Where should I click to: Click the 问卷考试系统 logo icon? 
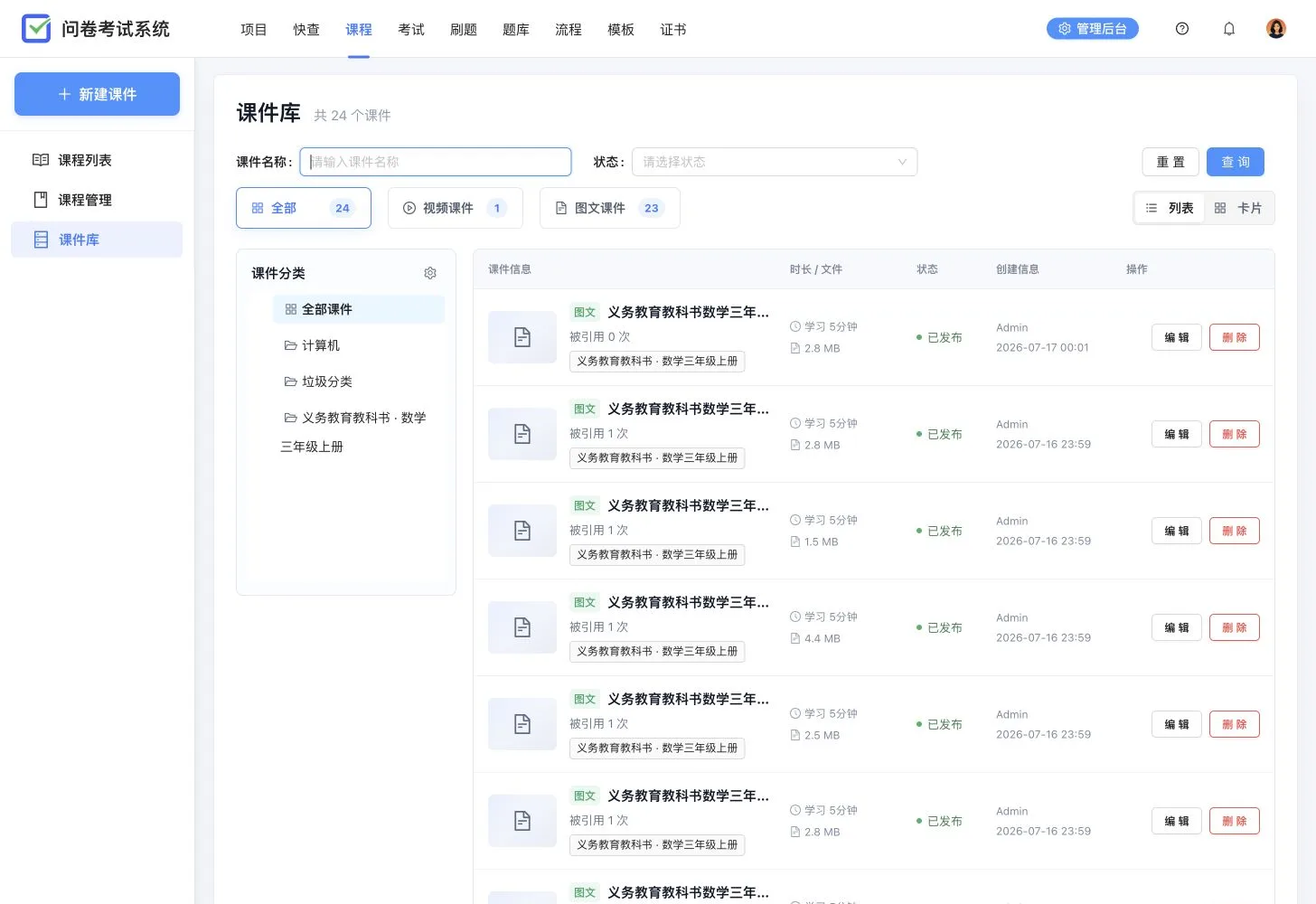[x=36, y=29]
